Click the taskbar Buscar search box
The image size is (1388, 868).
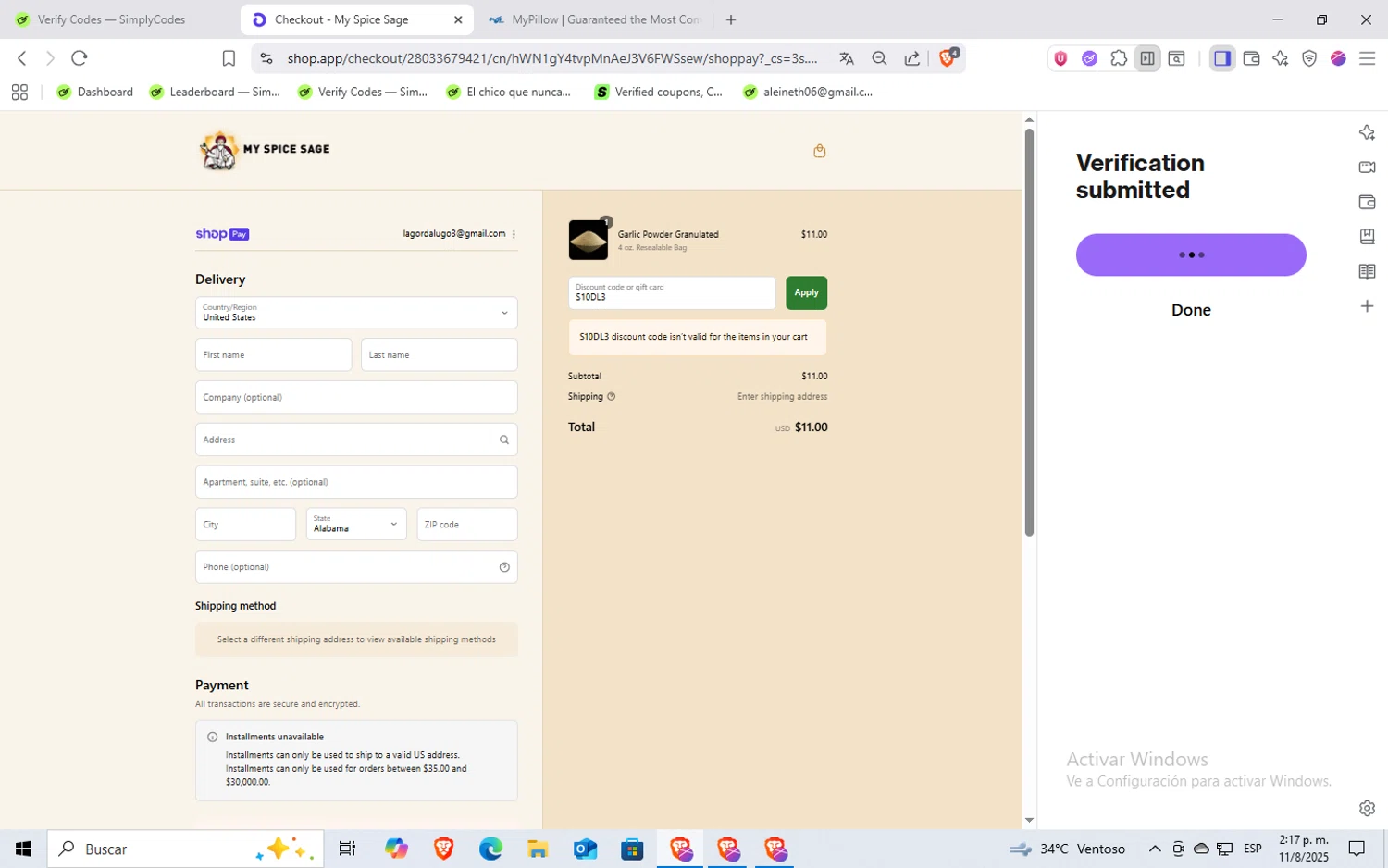tap(185, 849)
